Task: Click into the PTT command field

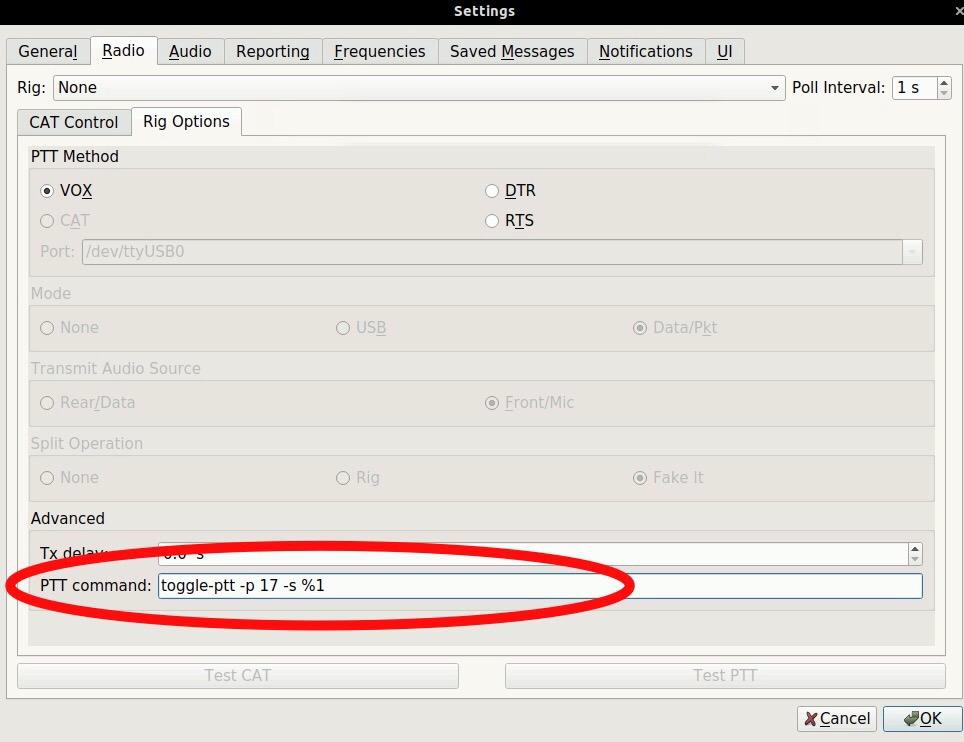Action: click(540, 586)
